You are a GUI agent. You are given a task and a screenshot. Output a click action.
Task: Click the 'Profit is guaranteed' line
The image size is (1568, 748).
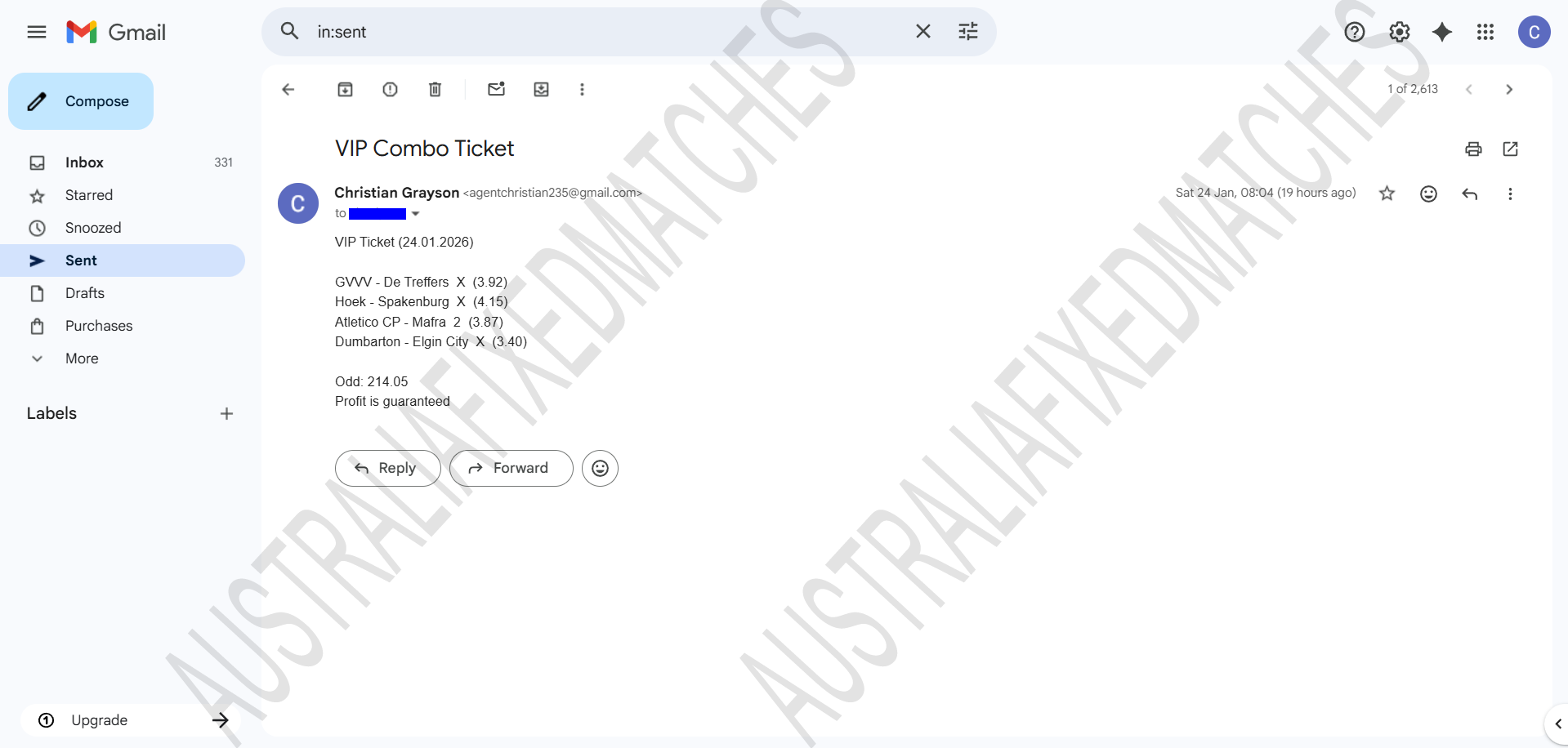point(392,401)
